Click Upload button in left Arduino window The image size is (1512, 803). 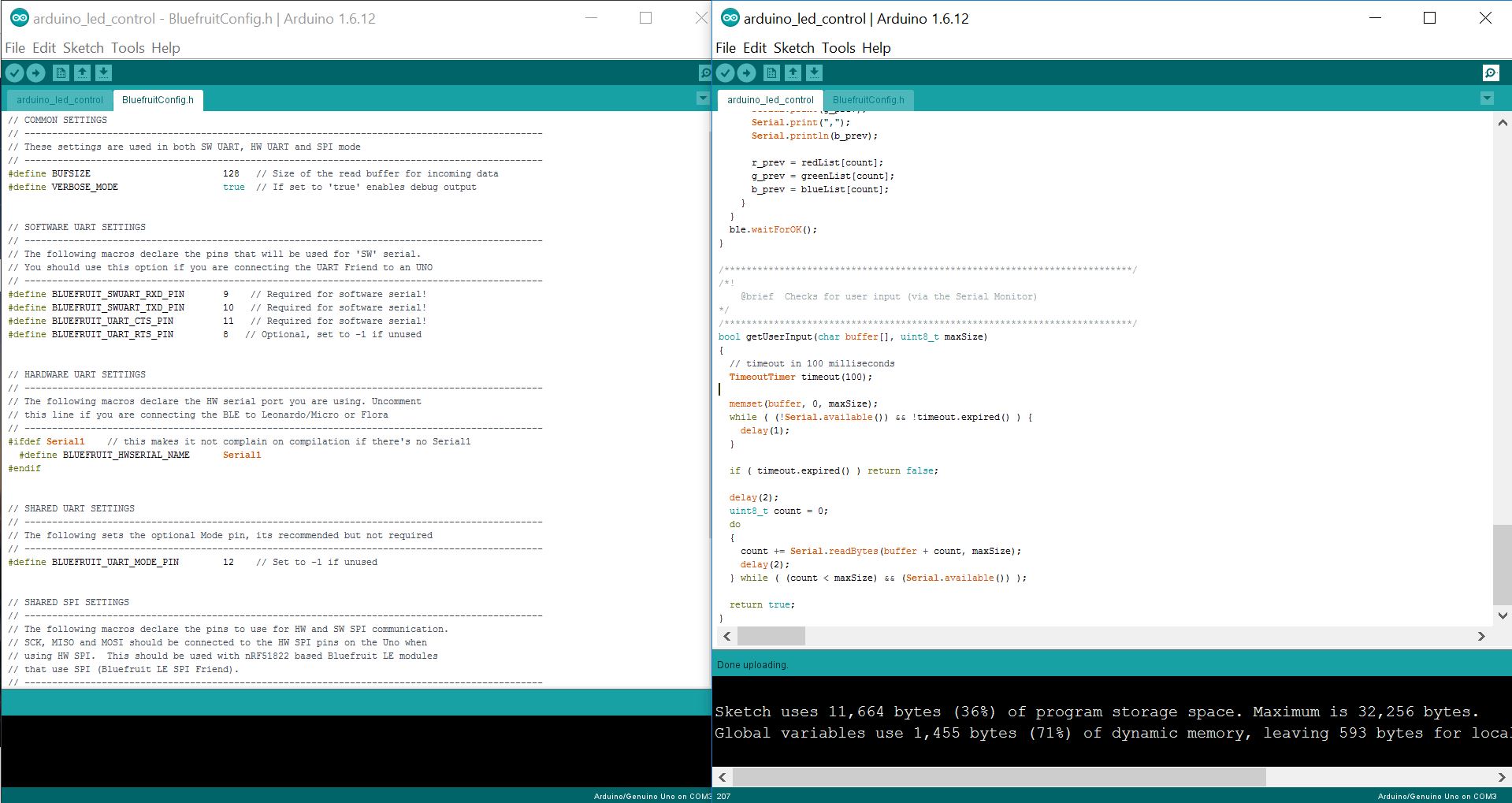point(36,73)
